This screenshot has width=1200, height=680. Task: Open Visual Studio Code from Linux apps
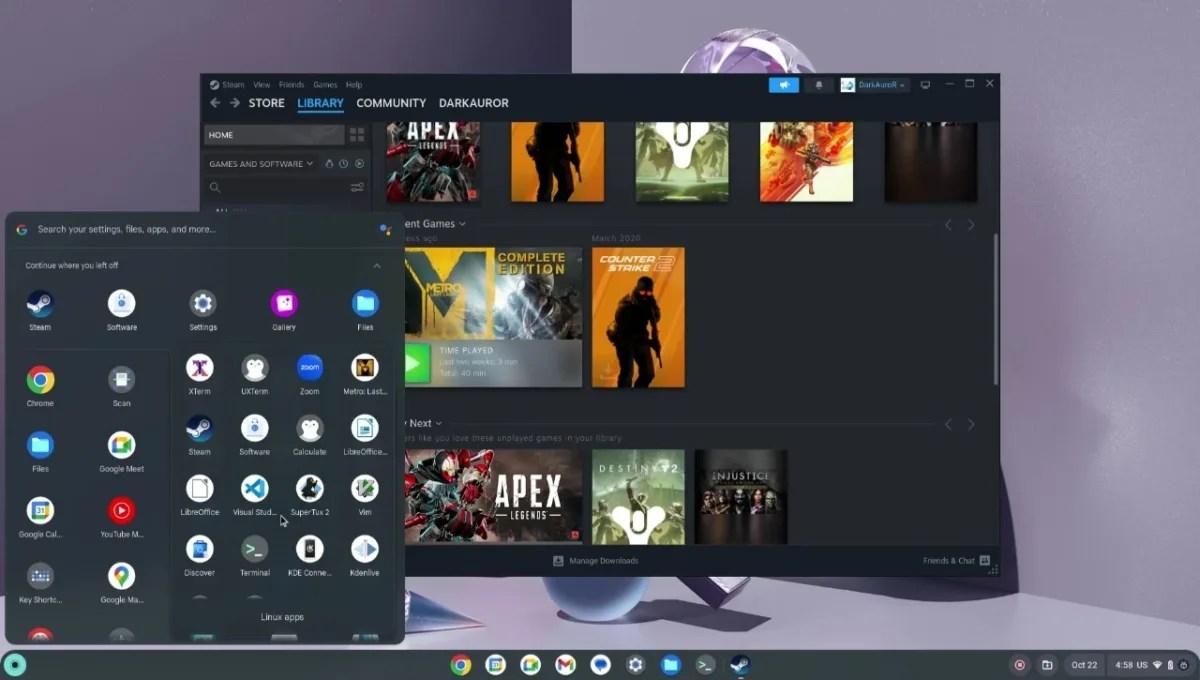pyautogui.click(x=255, y=488)
